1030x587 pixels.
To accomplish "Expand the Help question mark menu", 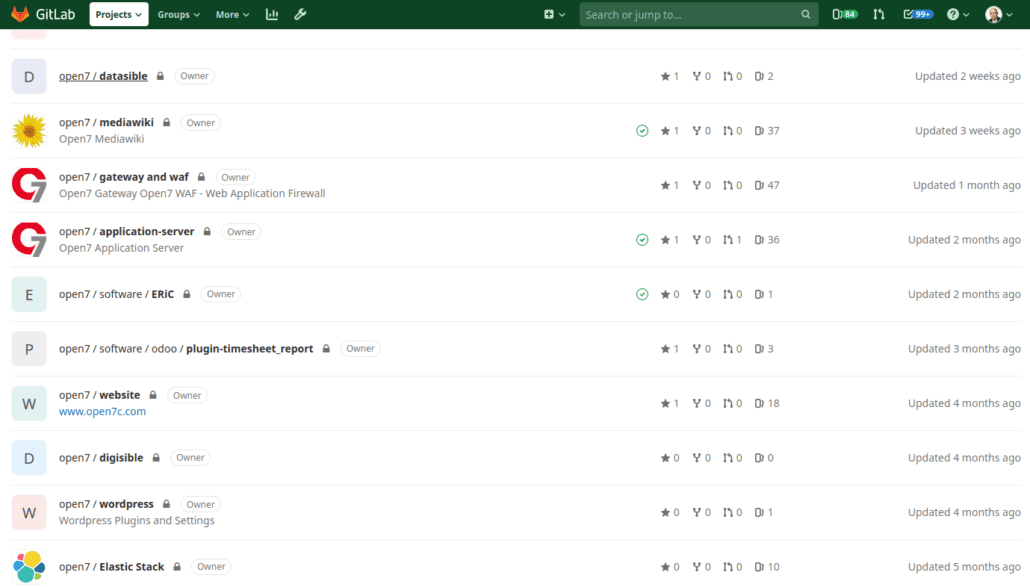I will tap(958, 14).
